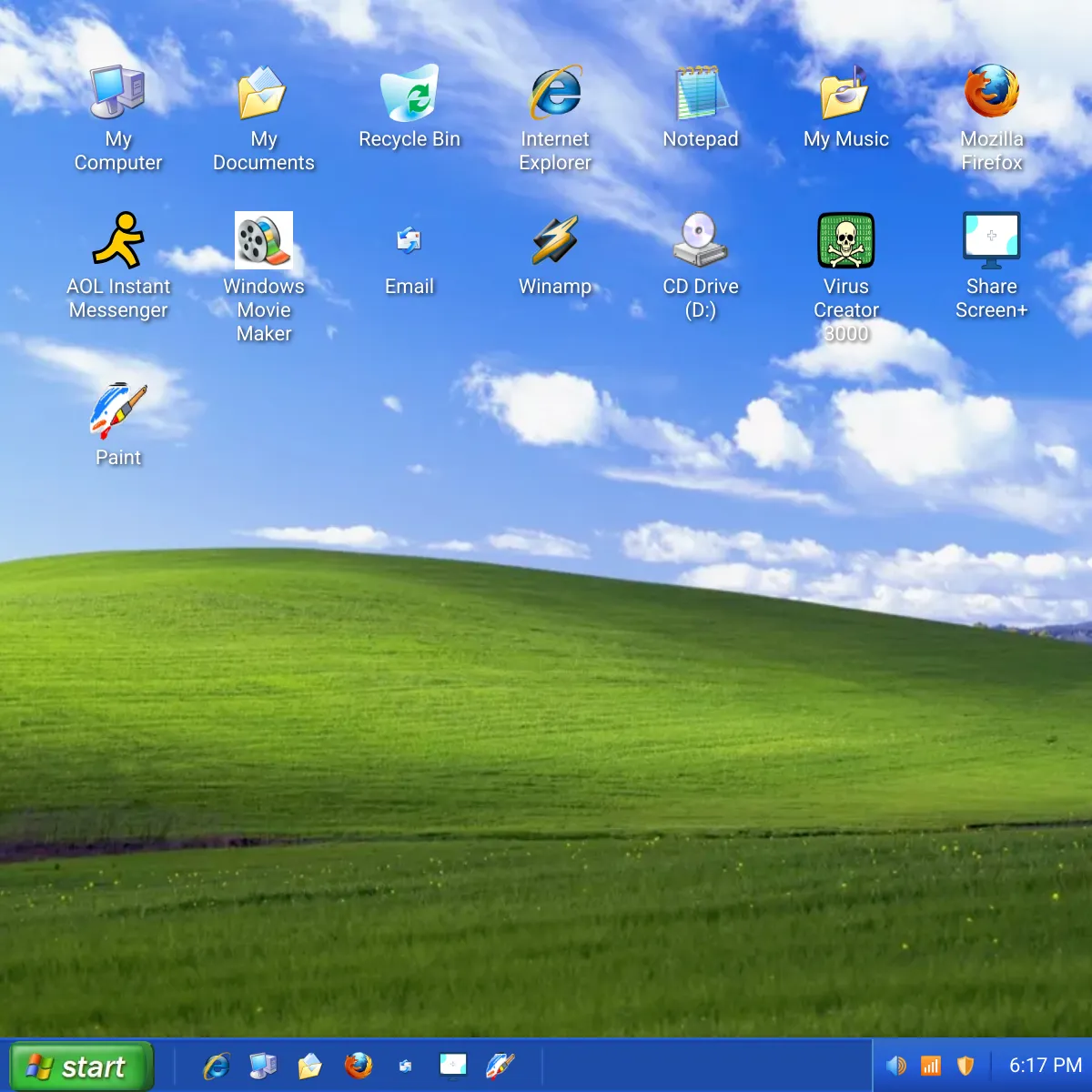Click the Share Screen+ desktop icon
The height and width of the screenshot is (1092, 1092).
(x=992, y=240)
